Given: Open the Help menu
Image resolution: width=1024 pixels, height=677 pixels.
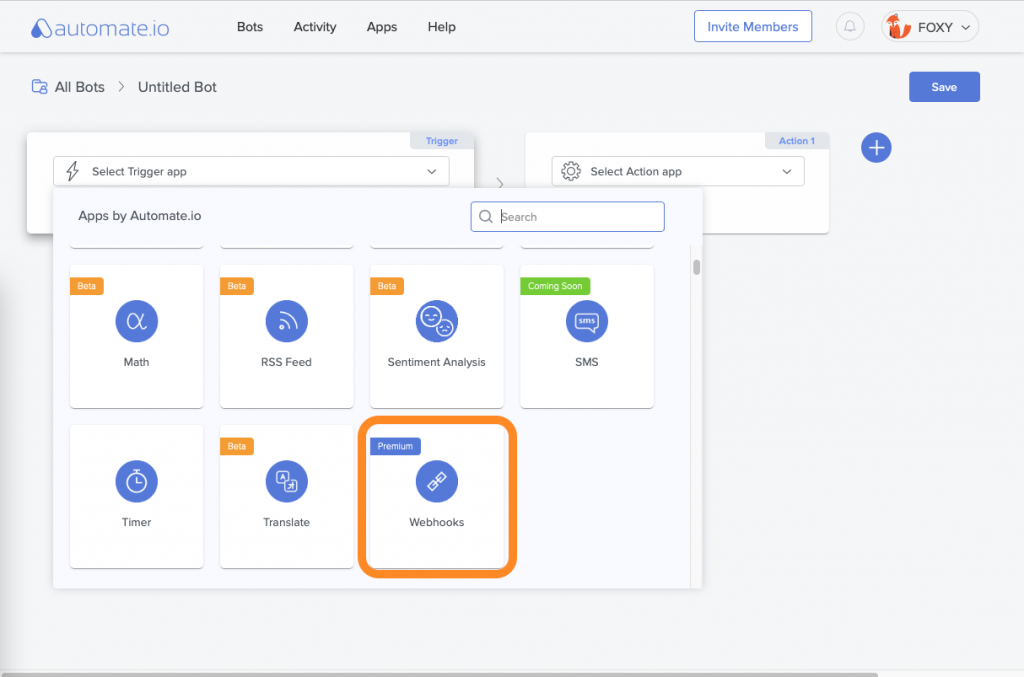Looking at the screenshot, I should (441, 27).
